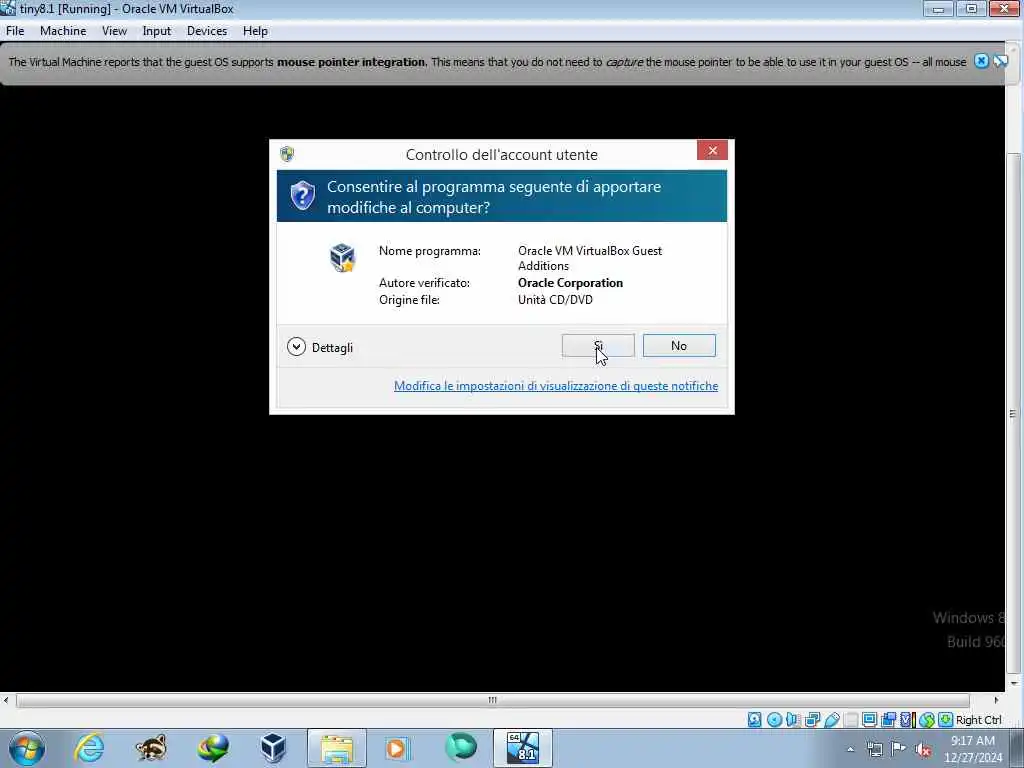Click the optical disc status icon
The image size is (1024, 768).
(775, 720)
